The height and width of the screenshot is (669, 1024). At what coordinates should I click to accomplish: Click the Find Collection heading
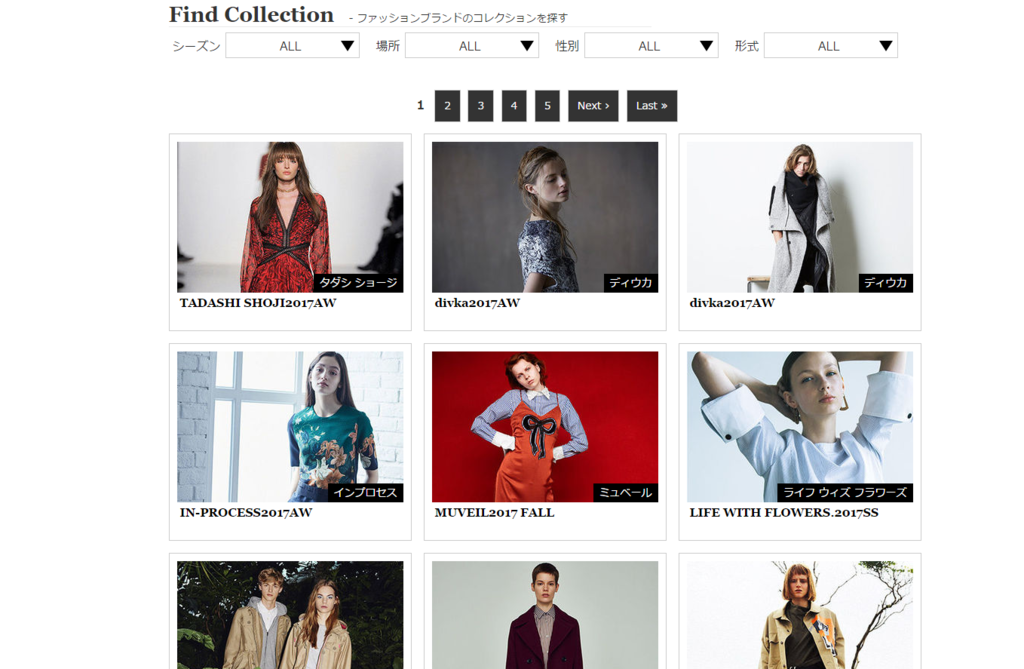click(x=251, y=14)
